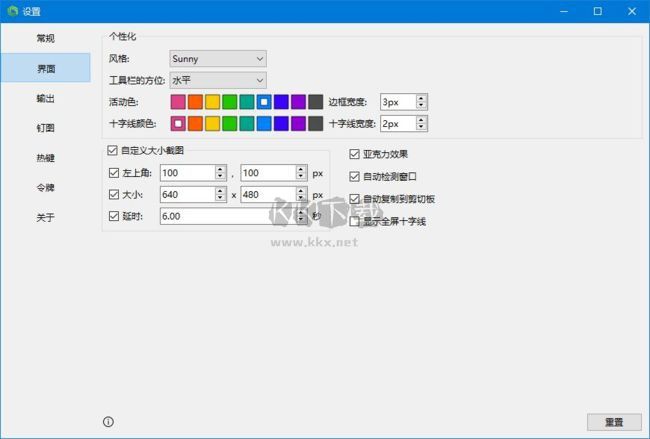The image size is (650, 439).
Task: Decrease 左上角 Y value with down arrow
Action: [301, 177]
